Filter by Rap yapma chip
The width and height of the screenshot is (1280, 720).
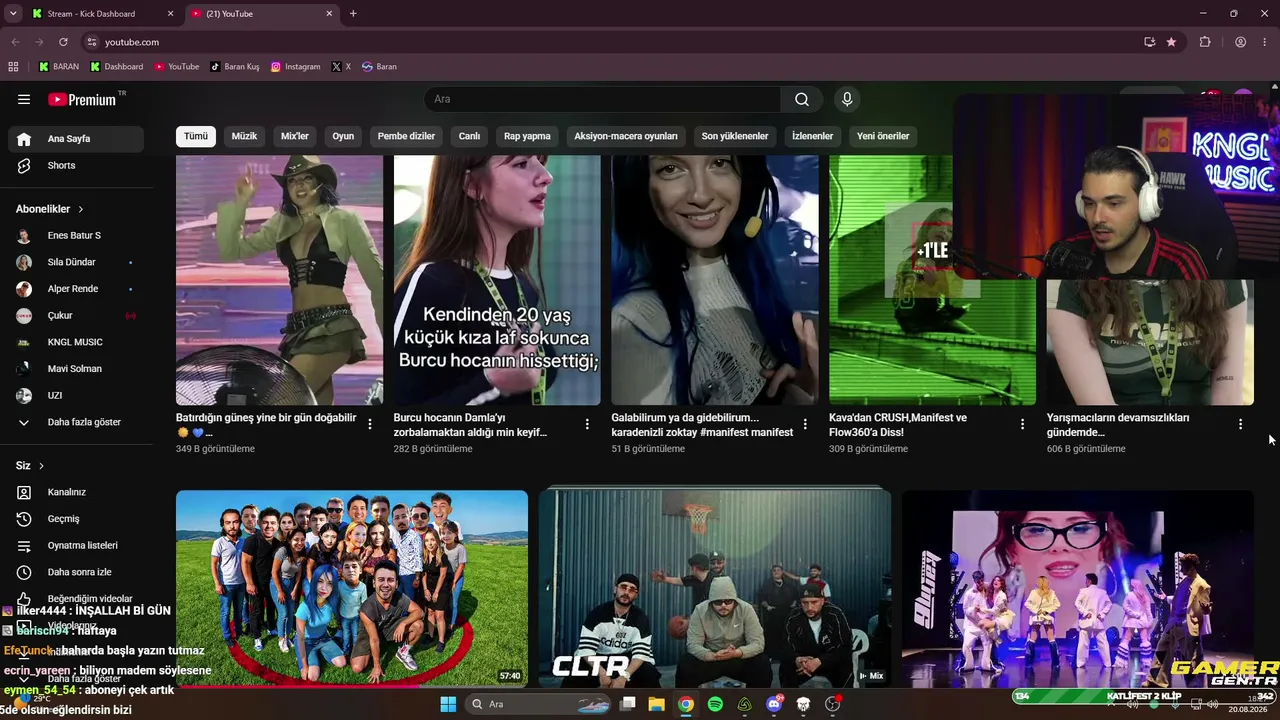coord(527,136)
